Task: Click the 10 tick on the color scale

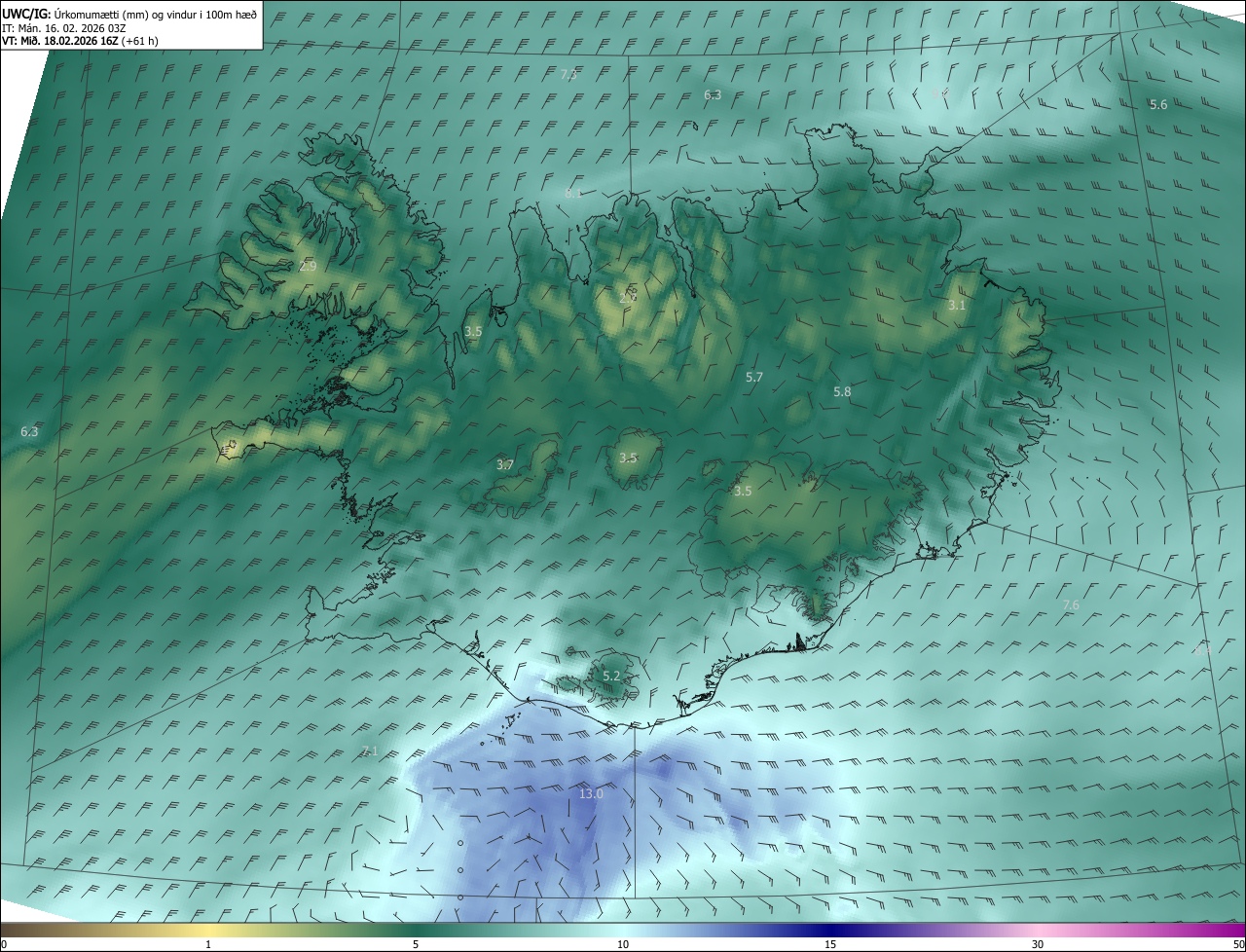Action: (623, 944)
